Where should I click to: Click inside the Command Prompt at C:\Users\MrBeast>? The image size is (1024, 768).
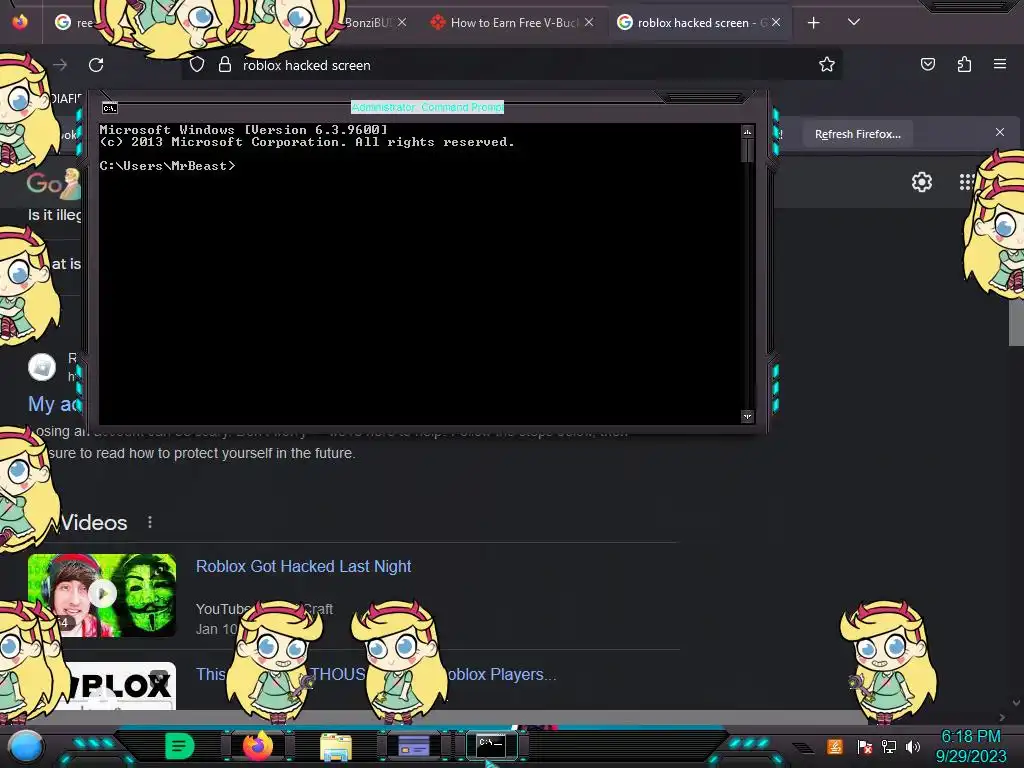tap(167, 166)
